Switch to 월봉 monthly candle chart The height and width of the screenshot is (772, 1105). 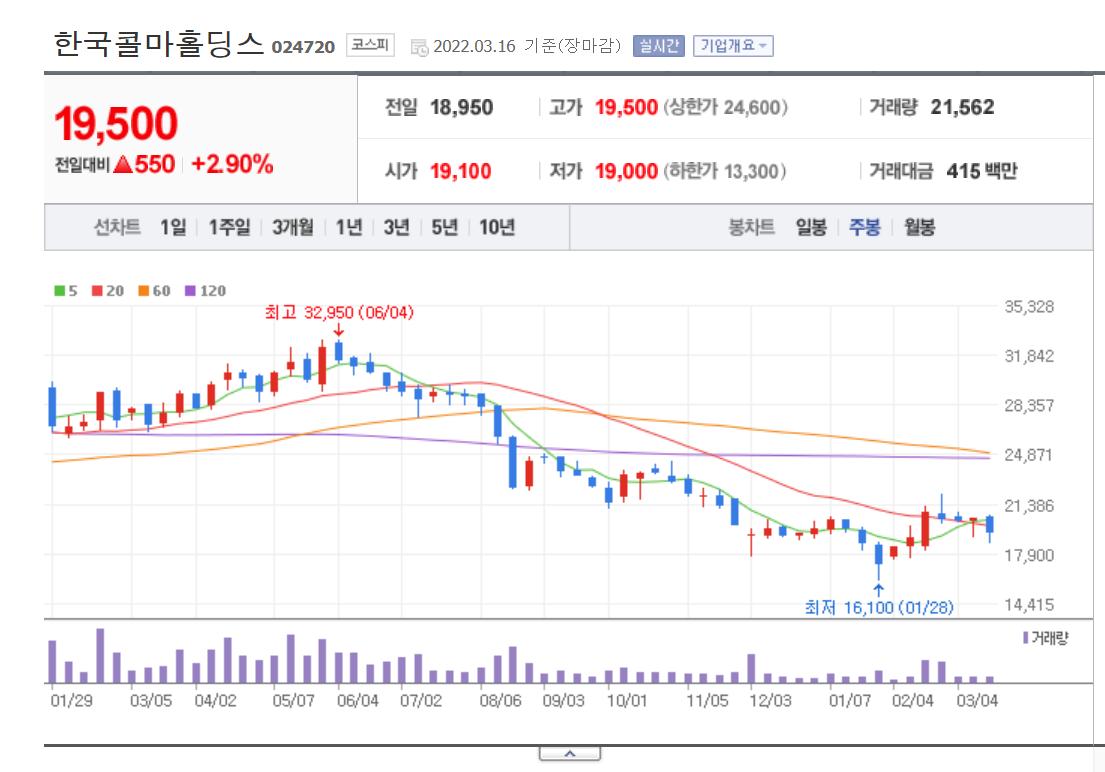click(919, 227)
